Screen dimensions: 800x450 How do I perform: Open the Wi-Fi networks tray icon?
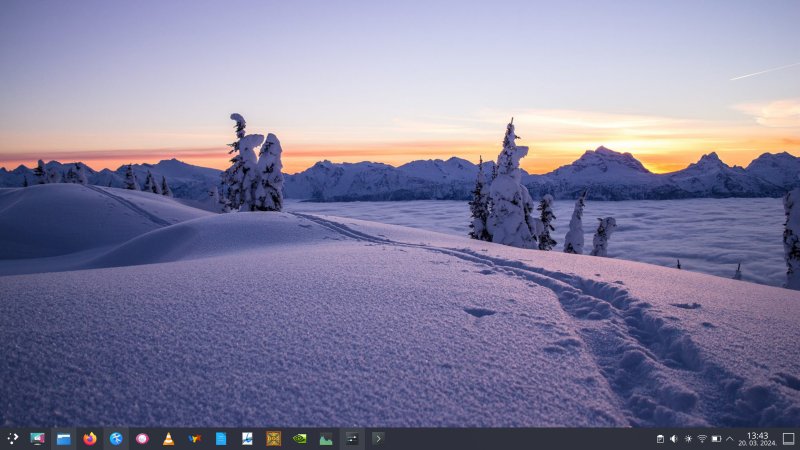click(x=702, y=438)
